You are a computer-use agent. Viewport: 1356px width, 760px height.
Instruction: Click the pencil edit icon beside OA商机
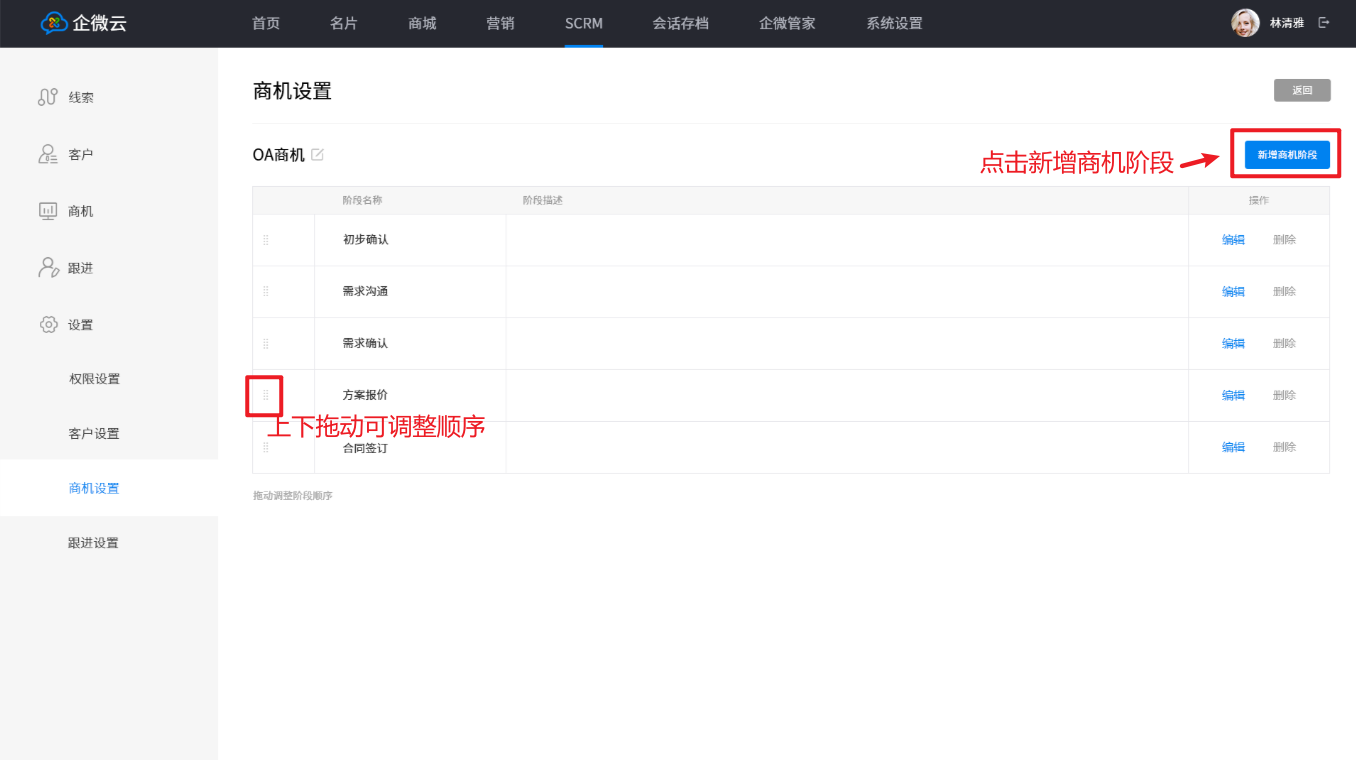pyautogui.click(x=317, y=155)
